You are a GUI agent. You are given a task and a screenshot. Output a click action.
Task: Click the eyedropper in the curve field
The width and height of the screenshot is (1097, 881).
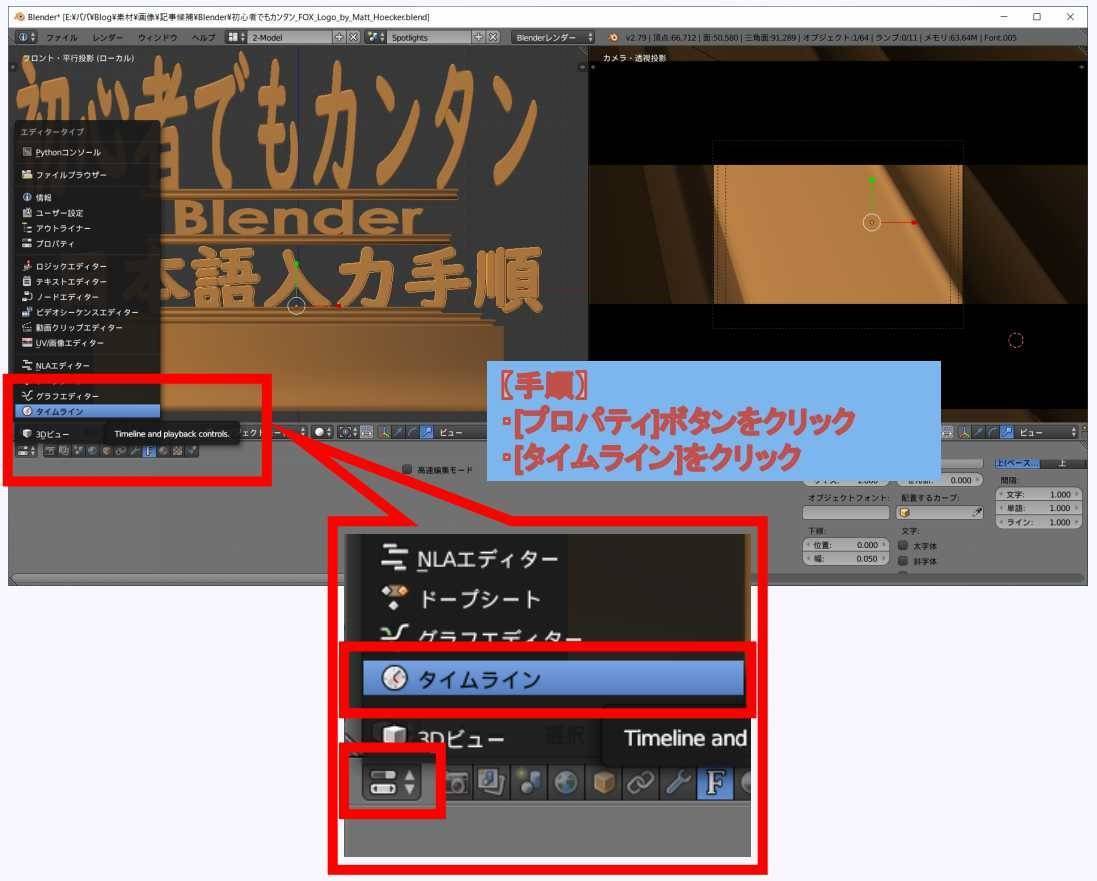(x=977, y=512)
